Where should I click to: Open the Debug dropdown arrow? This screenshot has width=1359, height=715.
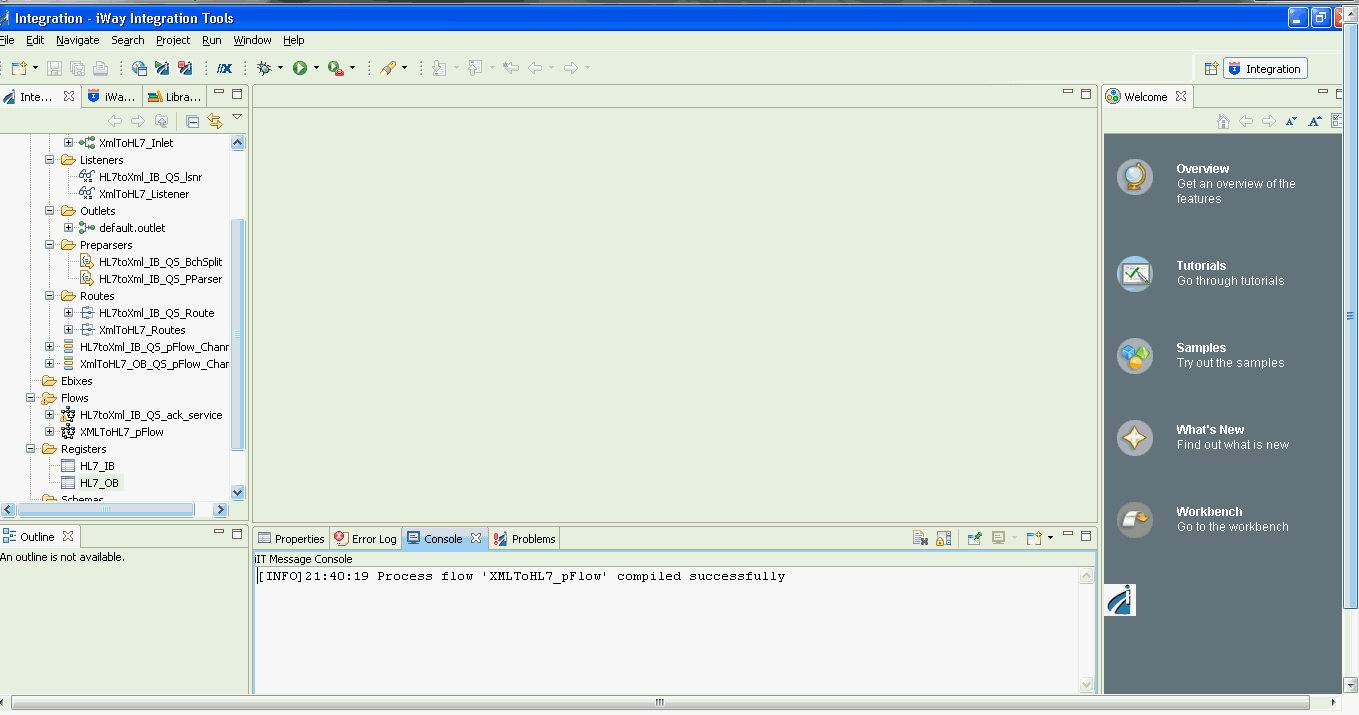tap(280, 68)
